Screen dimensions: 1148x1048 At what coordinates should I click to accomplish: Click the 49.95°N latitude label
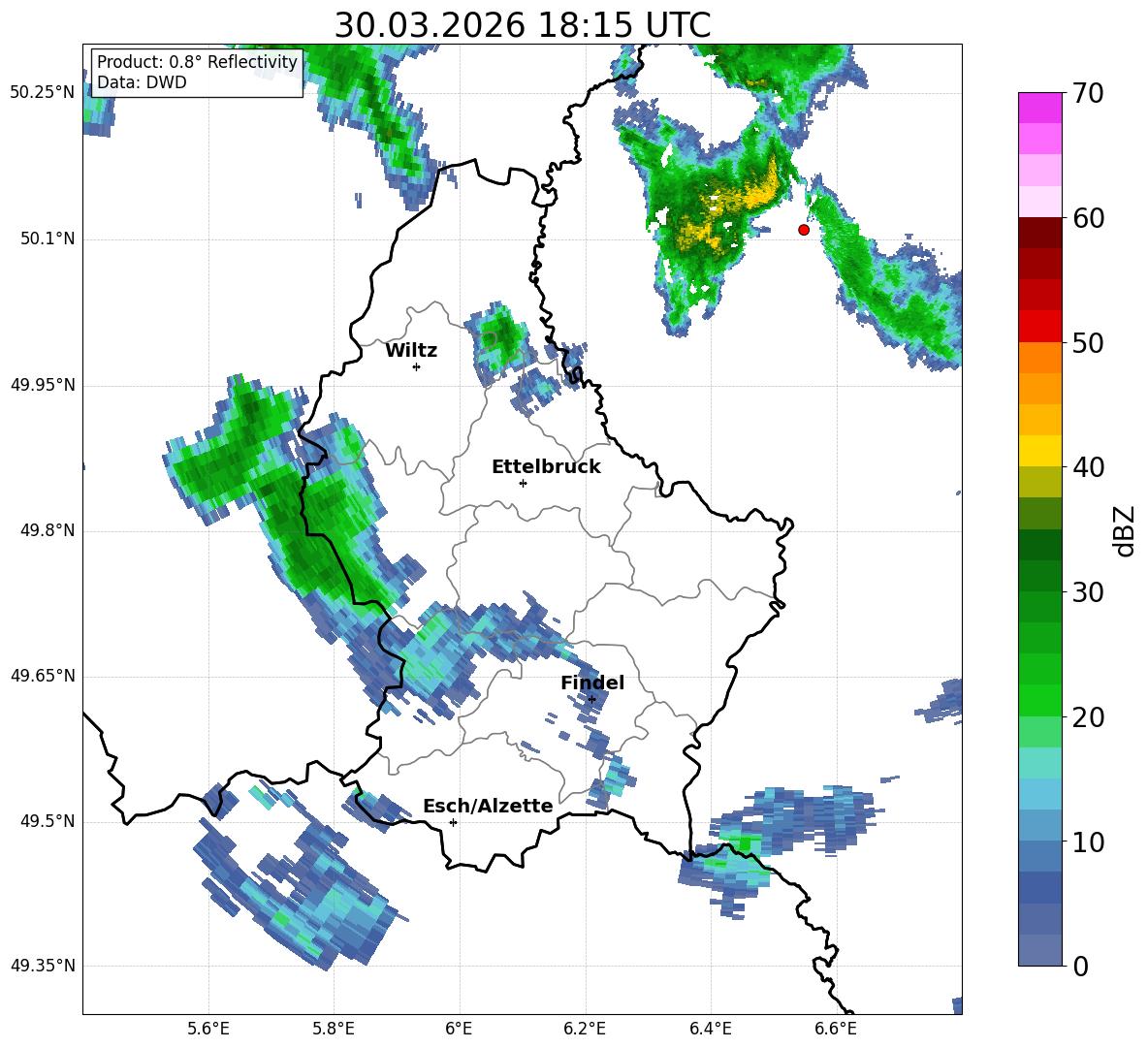[42, 385]
